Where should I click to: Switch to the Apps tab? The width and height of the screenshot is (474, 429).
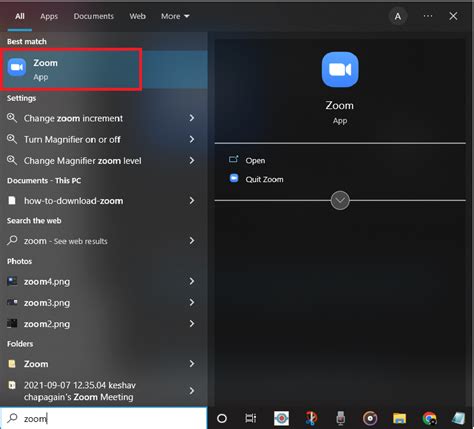(x=49, y=16)
